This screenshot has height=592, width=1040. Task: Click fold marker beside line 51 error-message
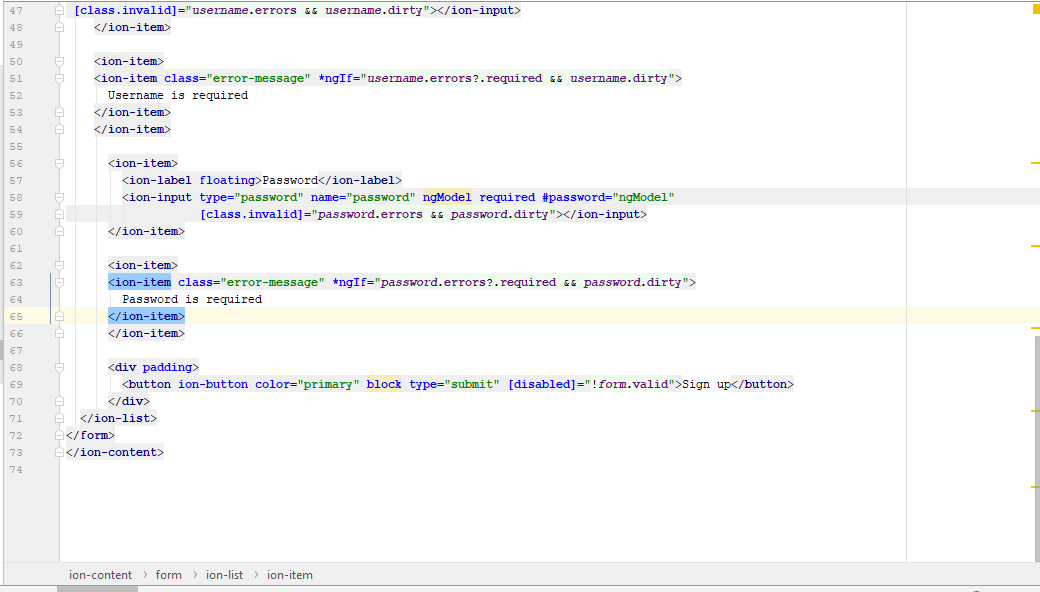[x=60, y=78]
